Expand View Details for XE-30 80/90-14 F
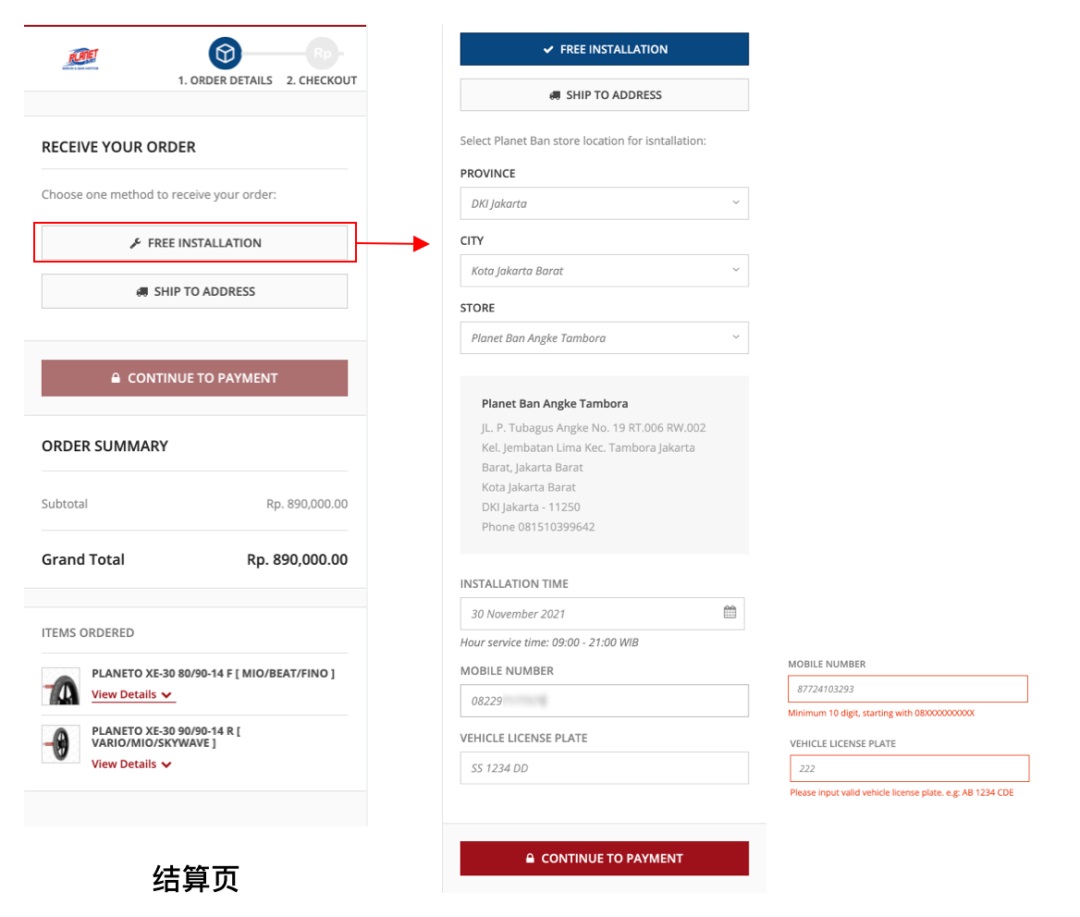Viewport: 1080px width, 917px height. point(132,694)
